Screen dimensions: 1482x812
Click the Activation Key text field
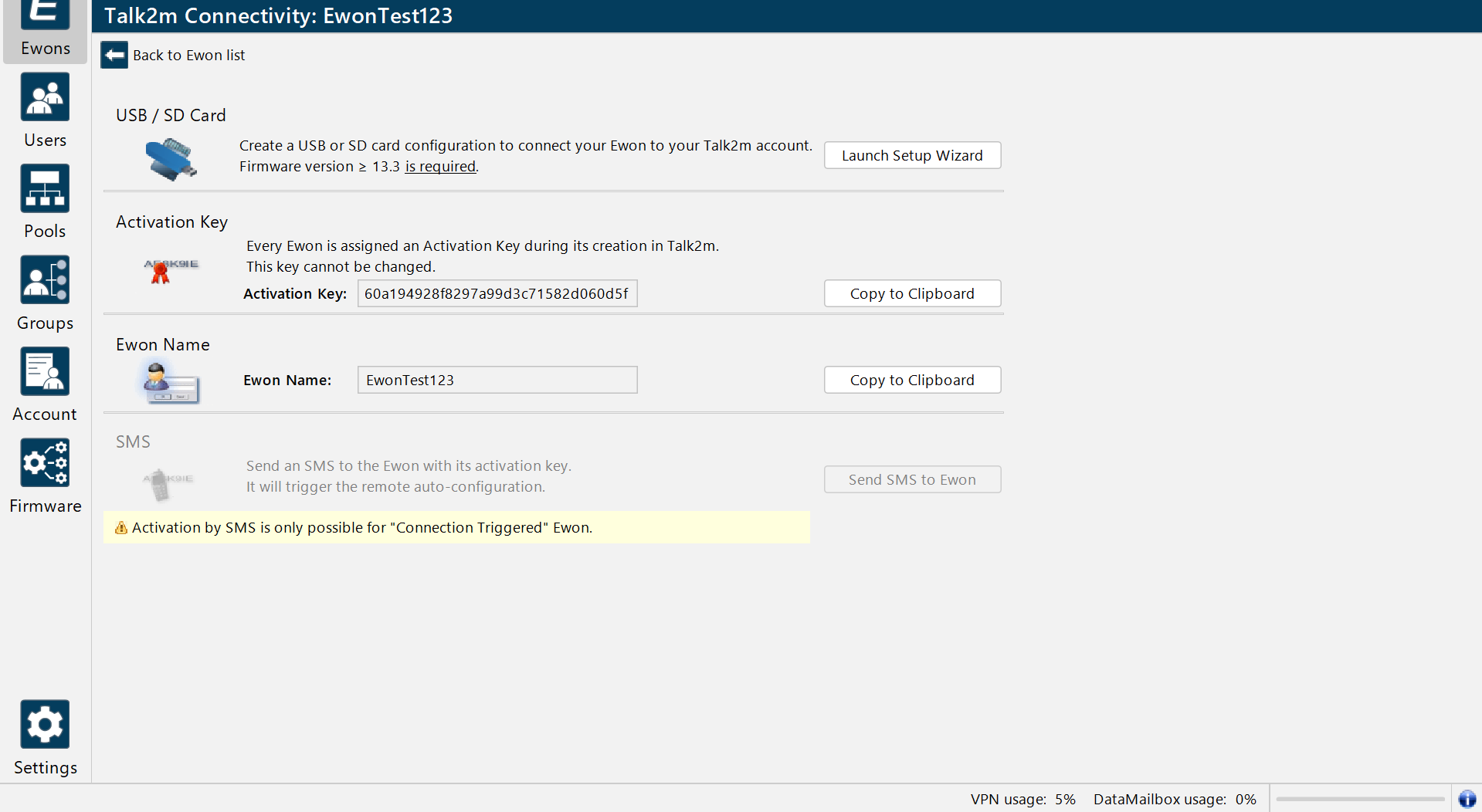click(497, 293)
